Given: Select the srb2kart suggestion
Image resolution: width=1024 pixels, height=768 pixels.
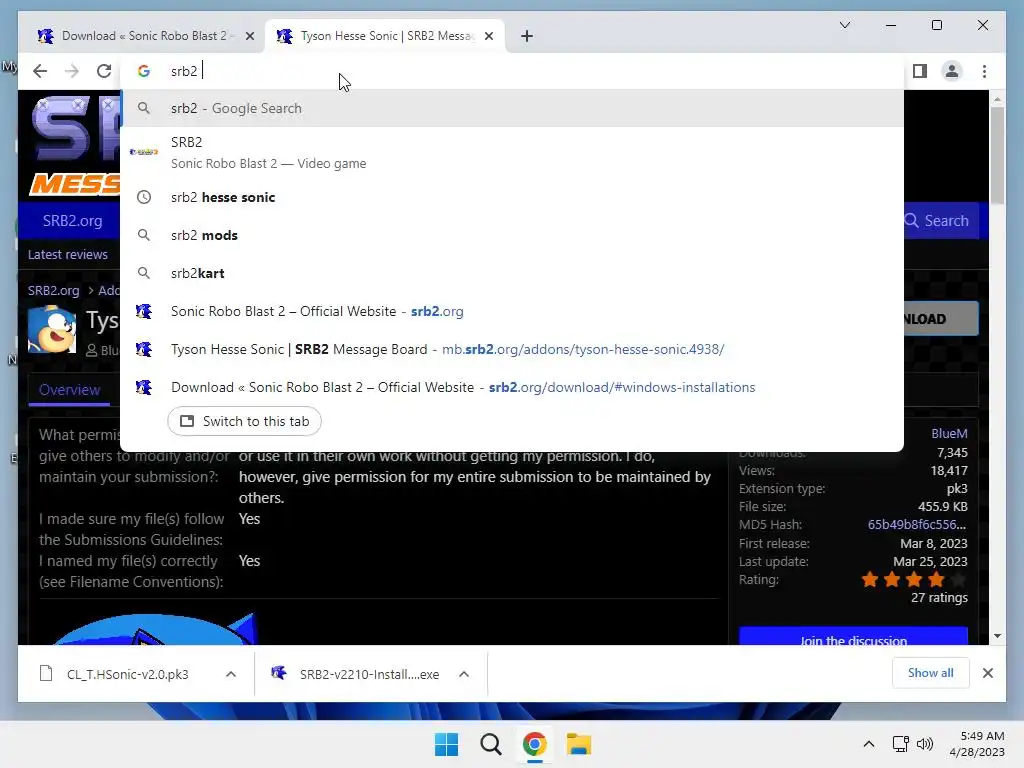Looking at the screenshot, I should [512, 273].
